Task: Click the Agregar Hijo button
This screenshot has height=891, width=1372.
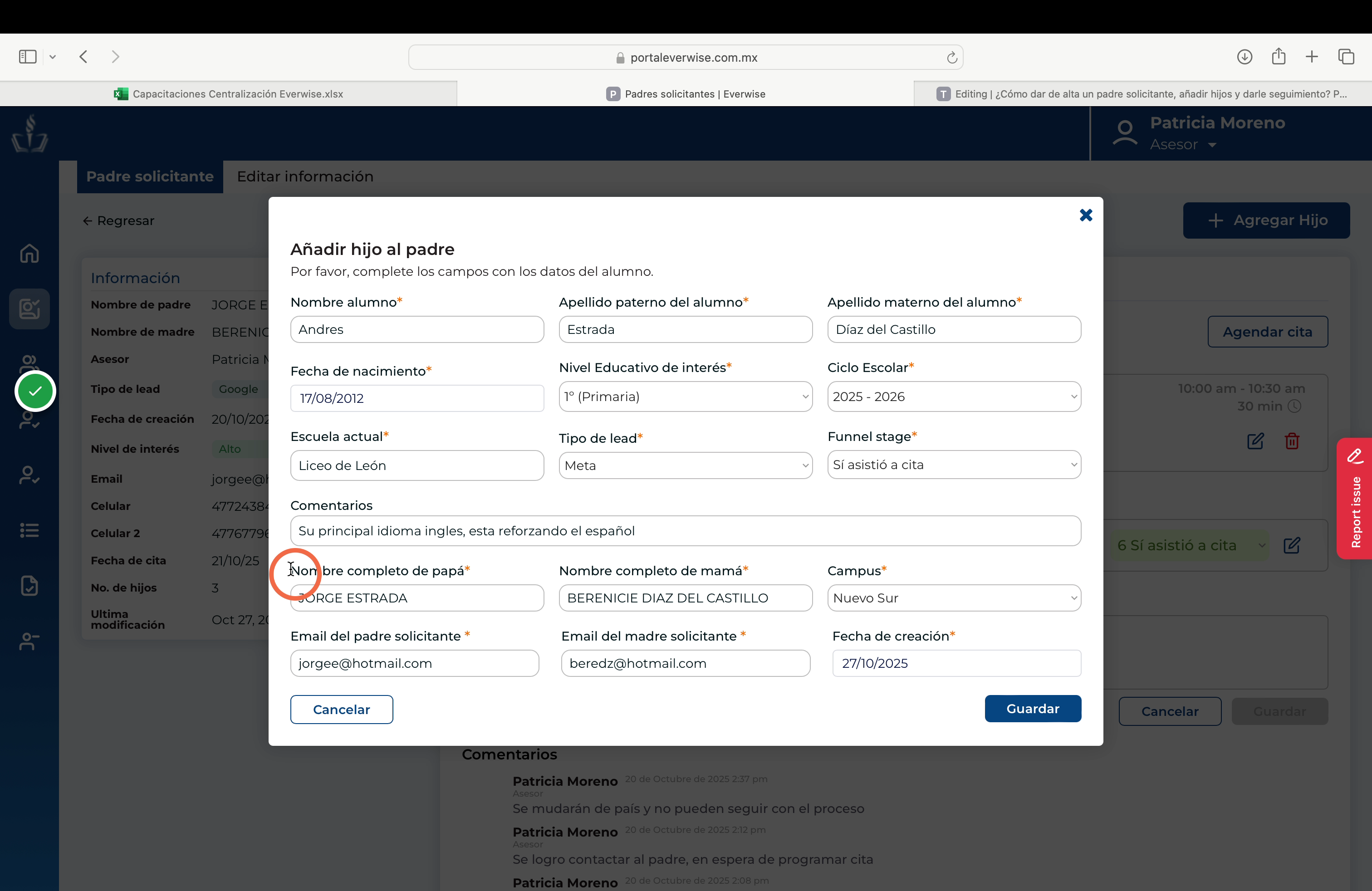Action: [1266, 220]
